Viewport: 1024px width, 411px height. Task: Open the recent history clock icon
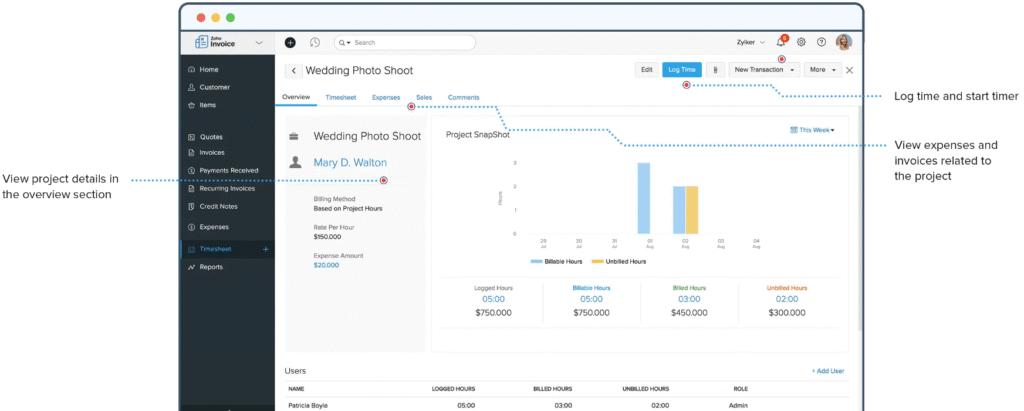pyautogui.click(x=314, y=43)
